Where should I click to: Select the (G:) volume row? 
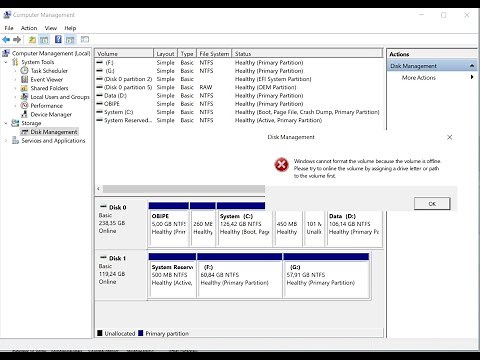(239, 71)
